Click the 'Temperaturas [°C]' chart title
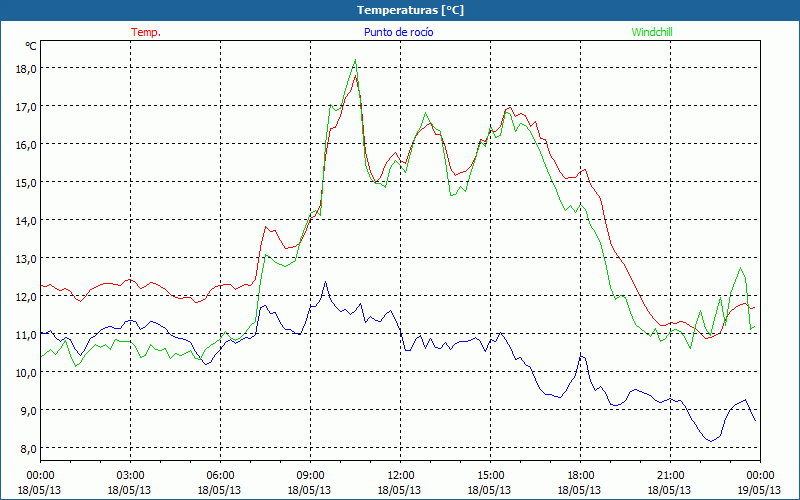800x500 pixels. click(410, 10)
